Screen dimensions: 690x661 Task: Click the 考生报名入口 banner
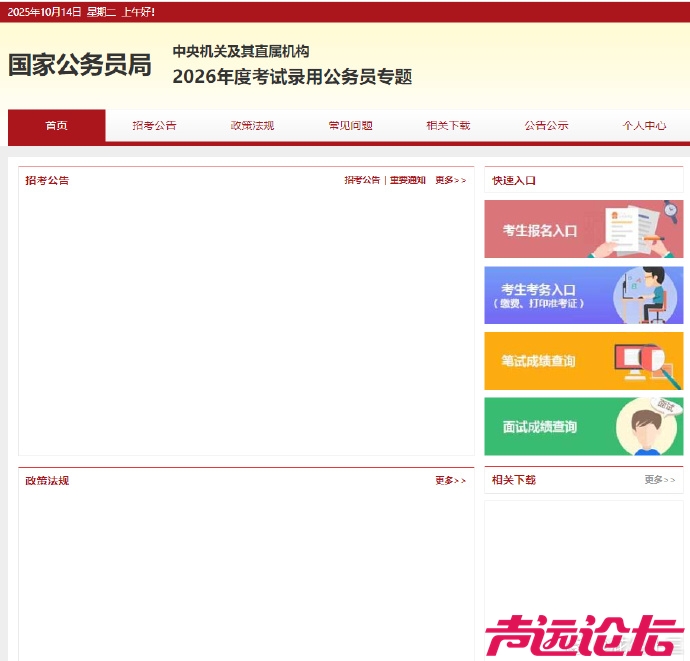click(584, 229)
